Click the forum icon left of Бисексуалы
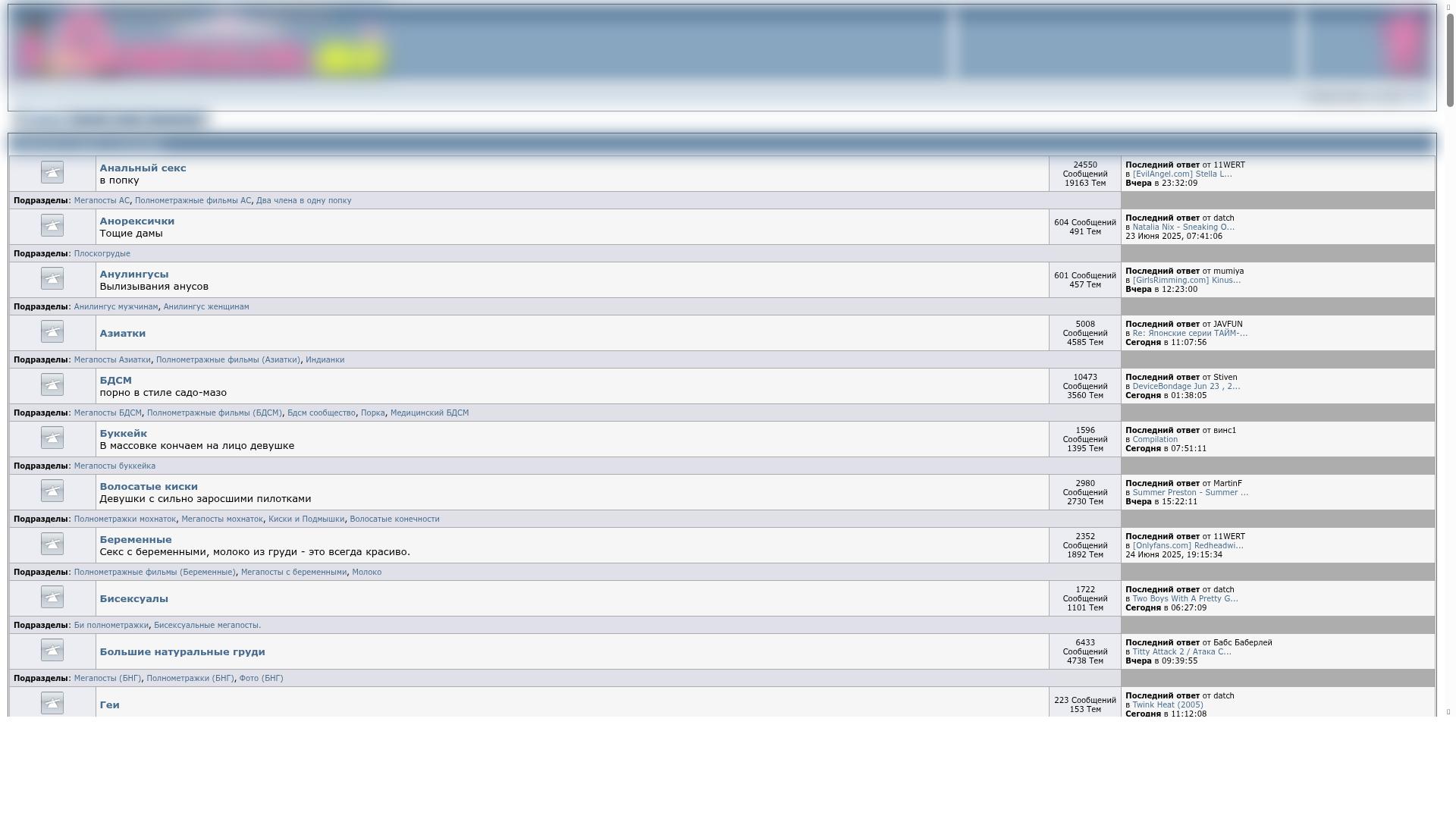 (x=52, y=598)
